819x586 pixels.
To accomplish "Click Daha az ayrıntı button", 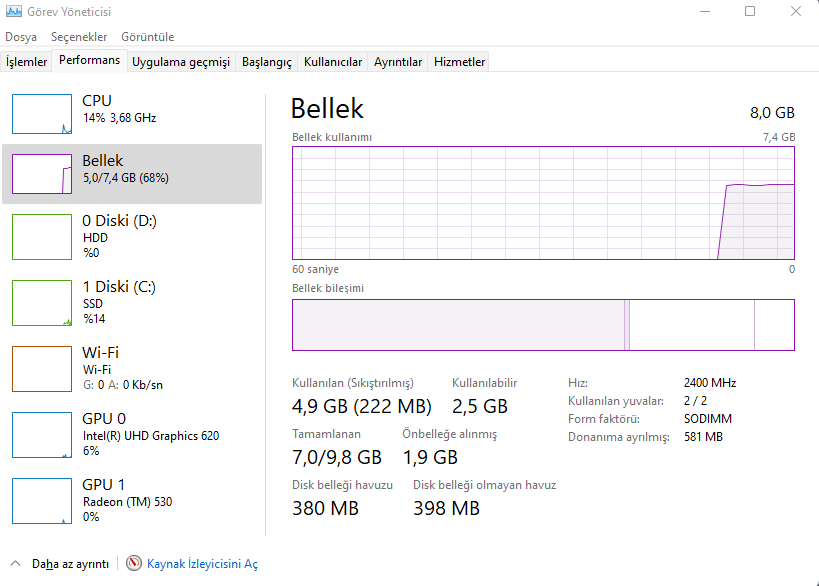I will 71,564.
